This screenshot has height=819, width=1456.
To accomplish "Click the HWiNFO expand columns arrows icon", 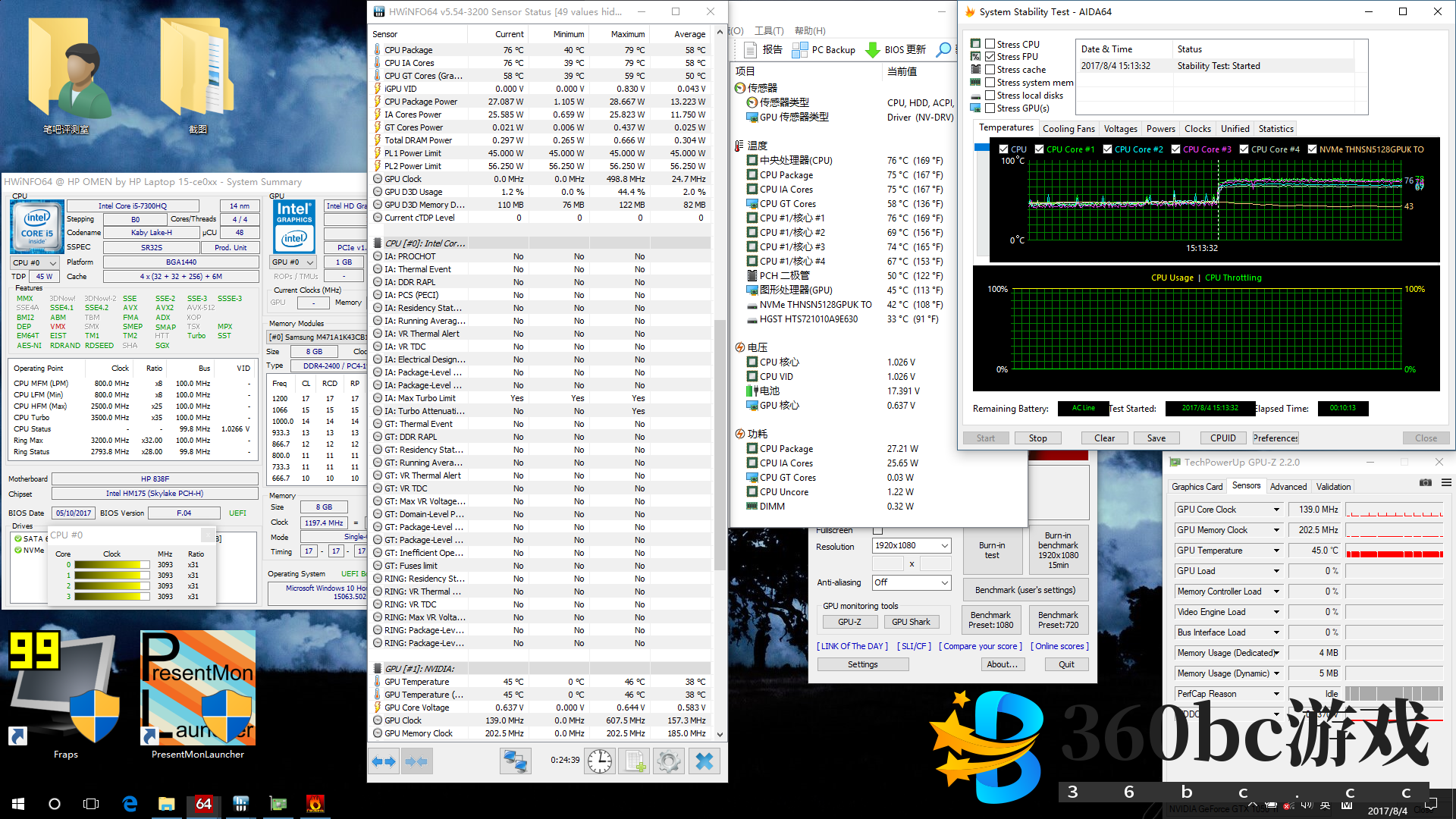I will click(x=384, y=761).
